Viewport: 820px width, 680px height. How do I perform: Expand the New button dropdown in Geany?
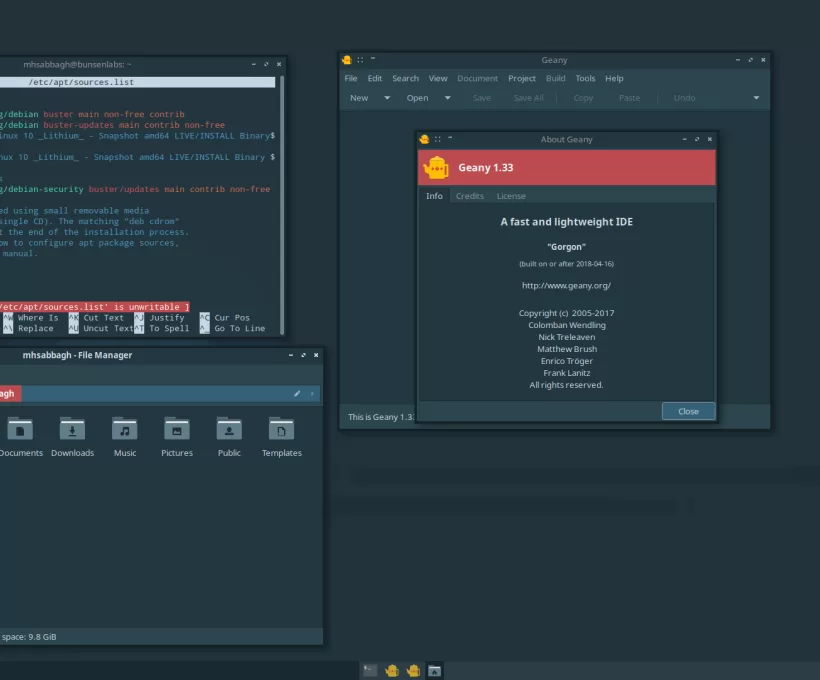[x=386, y=97]
